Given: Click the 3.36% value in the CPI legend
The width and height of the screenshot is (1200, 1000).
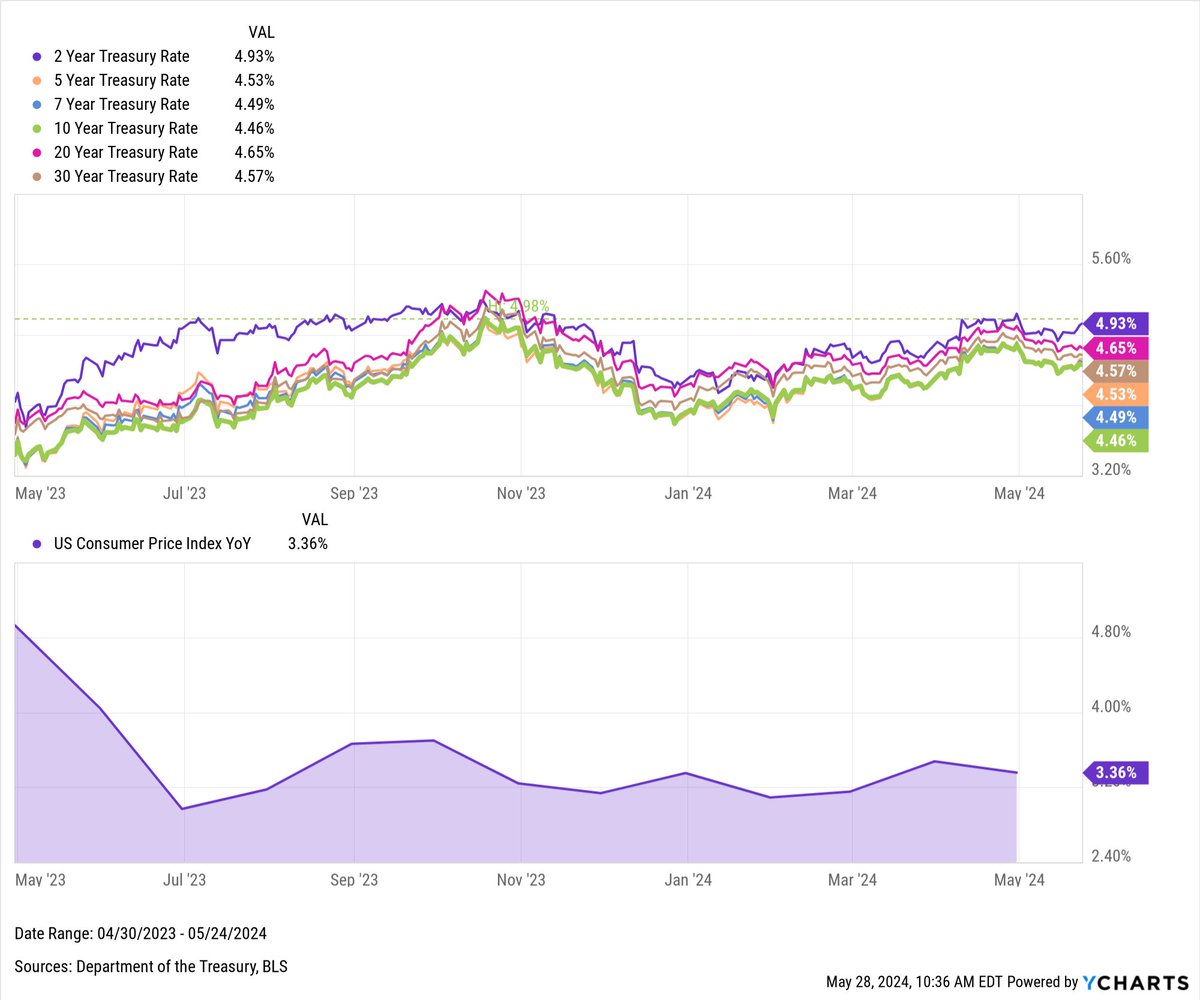Looking at the screenshot, I should (307, 544).
